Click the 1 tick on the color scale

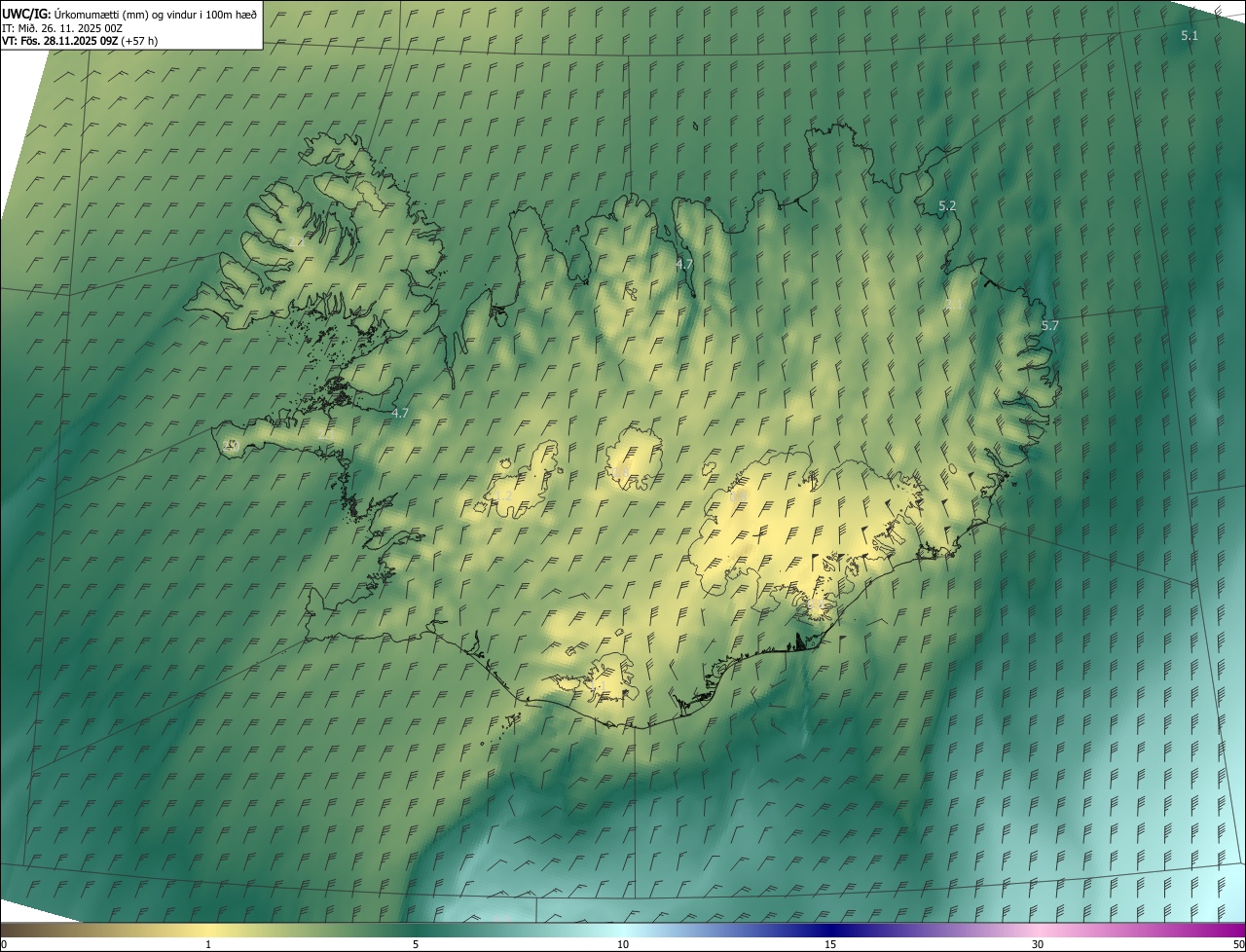pos(208,944)
